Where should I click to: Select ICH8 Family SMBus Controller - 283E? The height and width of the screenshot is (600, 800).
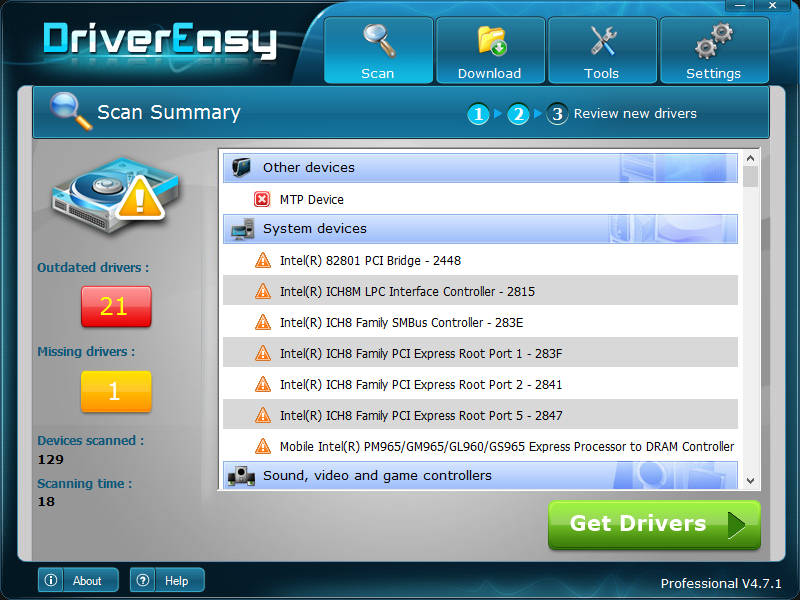point(480,322)
